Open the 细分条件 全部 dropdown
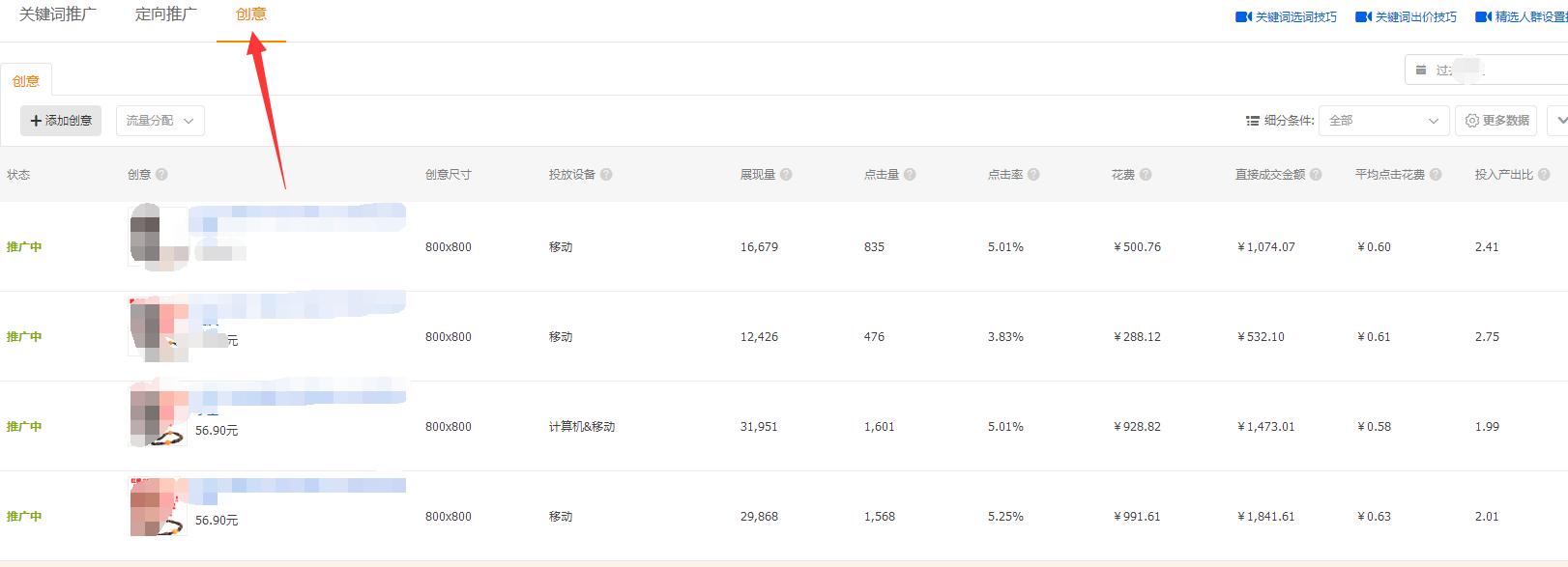Image resolution: width=1568 pixels, height=567 pixels. click(1383, 121)
